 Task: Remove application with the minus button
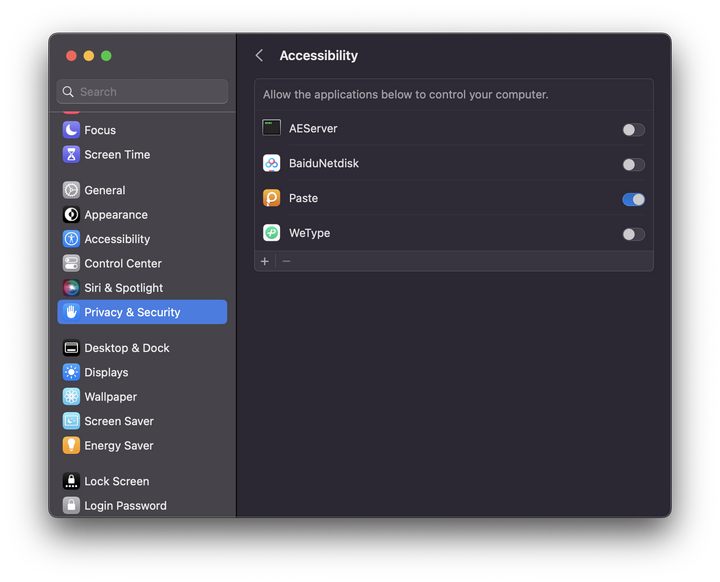click(287, 261)
